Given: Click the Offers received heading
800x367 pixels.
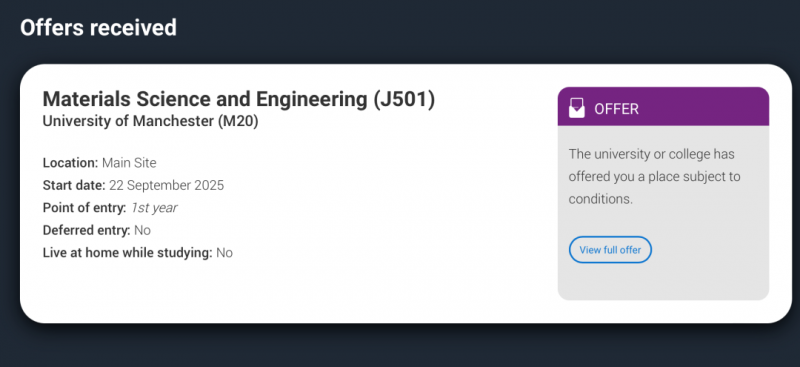Looking at the screenshot, I should click(98, 28).
